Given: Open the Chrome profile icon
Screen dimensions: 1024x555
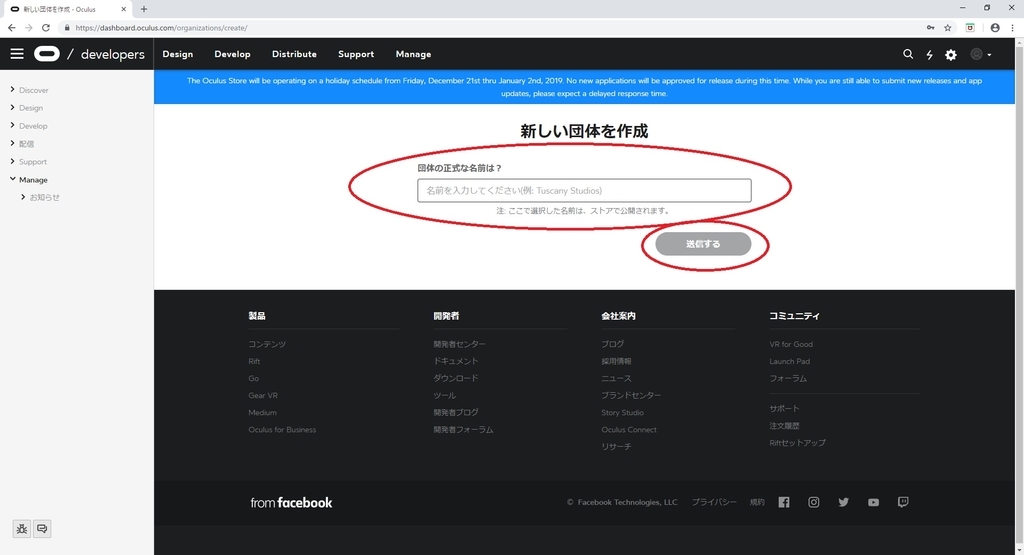Looking at the screenshot, I should pos(995,27).
